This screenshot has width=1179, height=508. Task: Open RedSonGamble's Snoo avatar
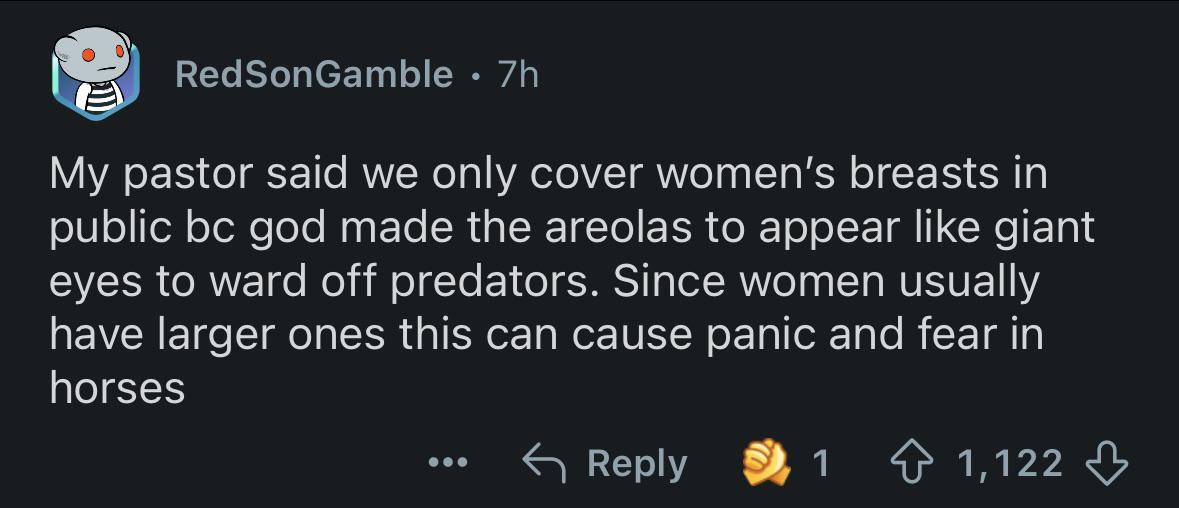pos(94,73)
